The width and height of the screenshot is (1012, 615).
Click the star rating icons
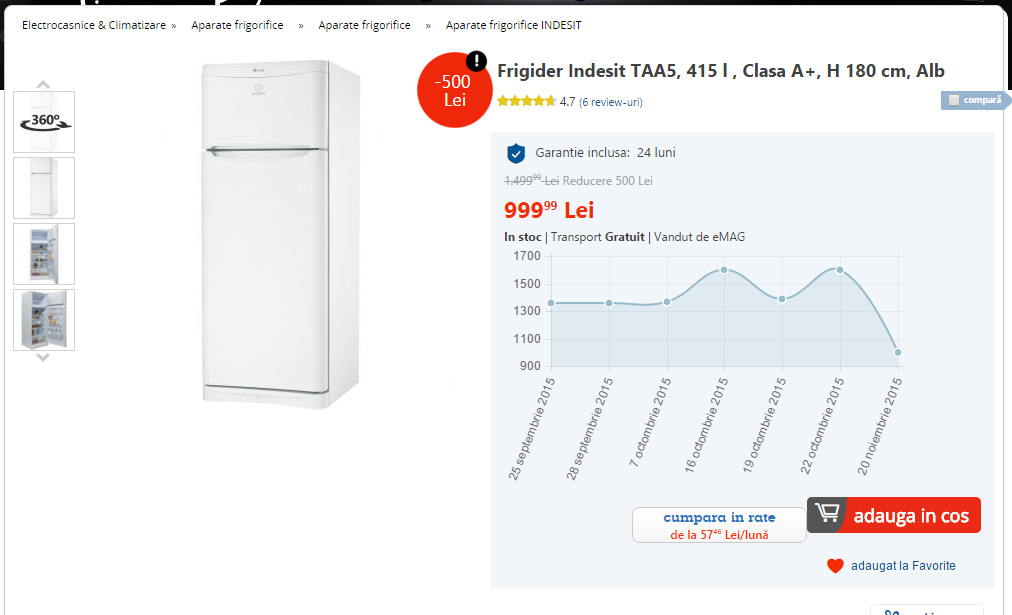tap(526, 101)
